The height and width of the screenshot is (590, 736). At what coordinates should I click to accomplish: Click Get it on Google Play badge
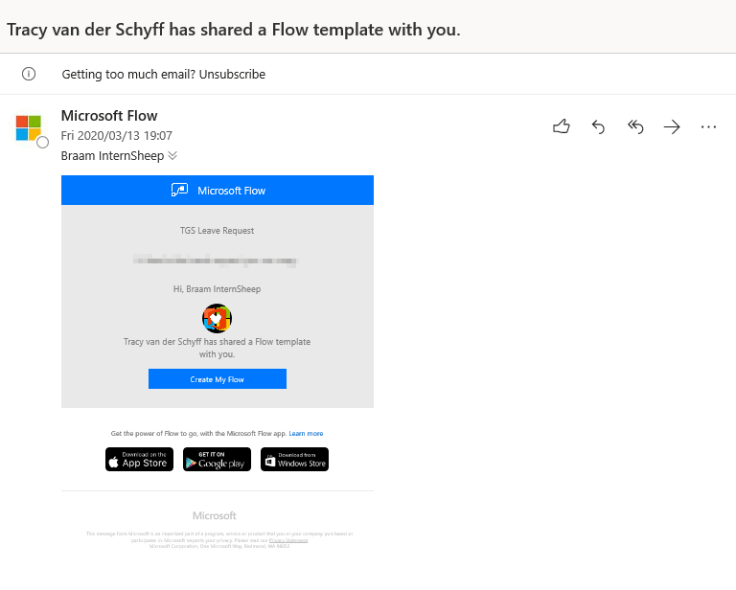(x=217, y=459)
